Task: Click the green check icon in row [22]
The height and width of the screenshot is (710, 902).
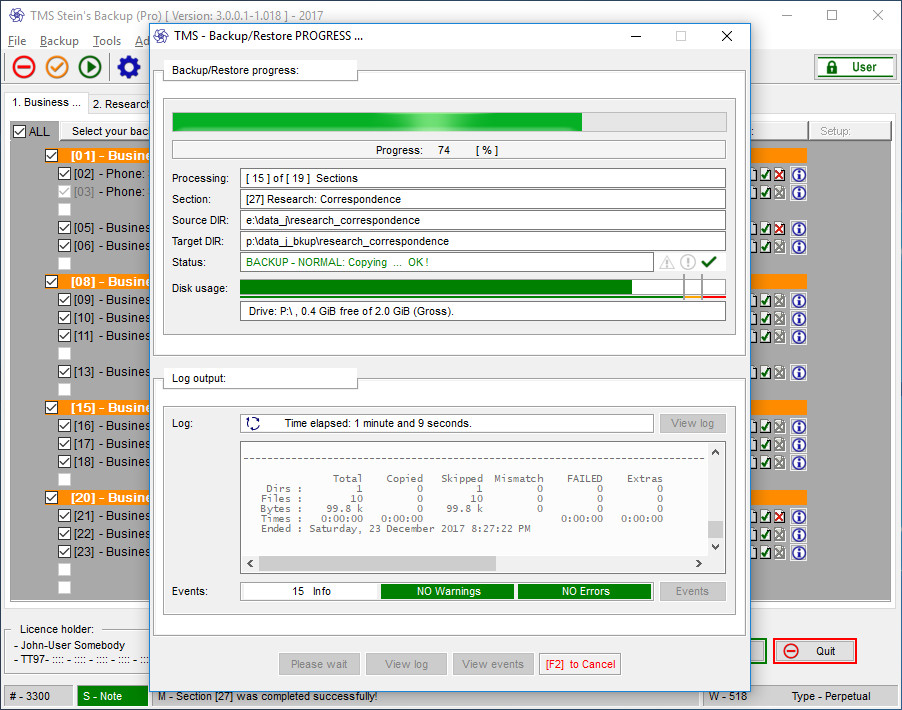Action: pos(765,535)
